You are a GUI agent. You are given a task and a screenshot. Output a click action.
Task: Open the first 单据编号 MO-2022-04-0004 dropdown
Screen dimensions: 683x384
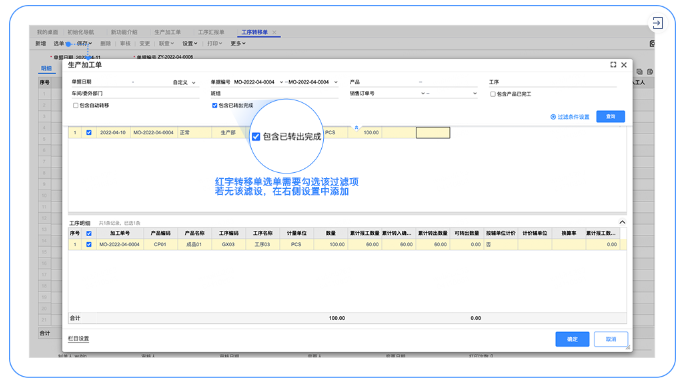(x=281, y=82)
